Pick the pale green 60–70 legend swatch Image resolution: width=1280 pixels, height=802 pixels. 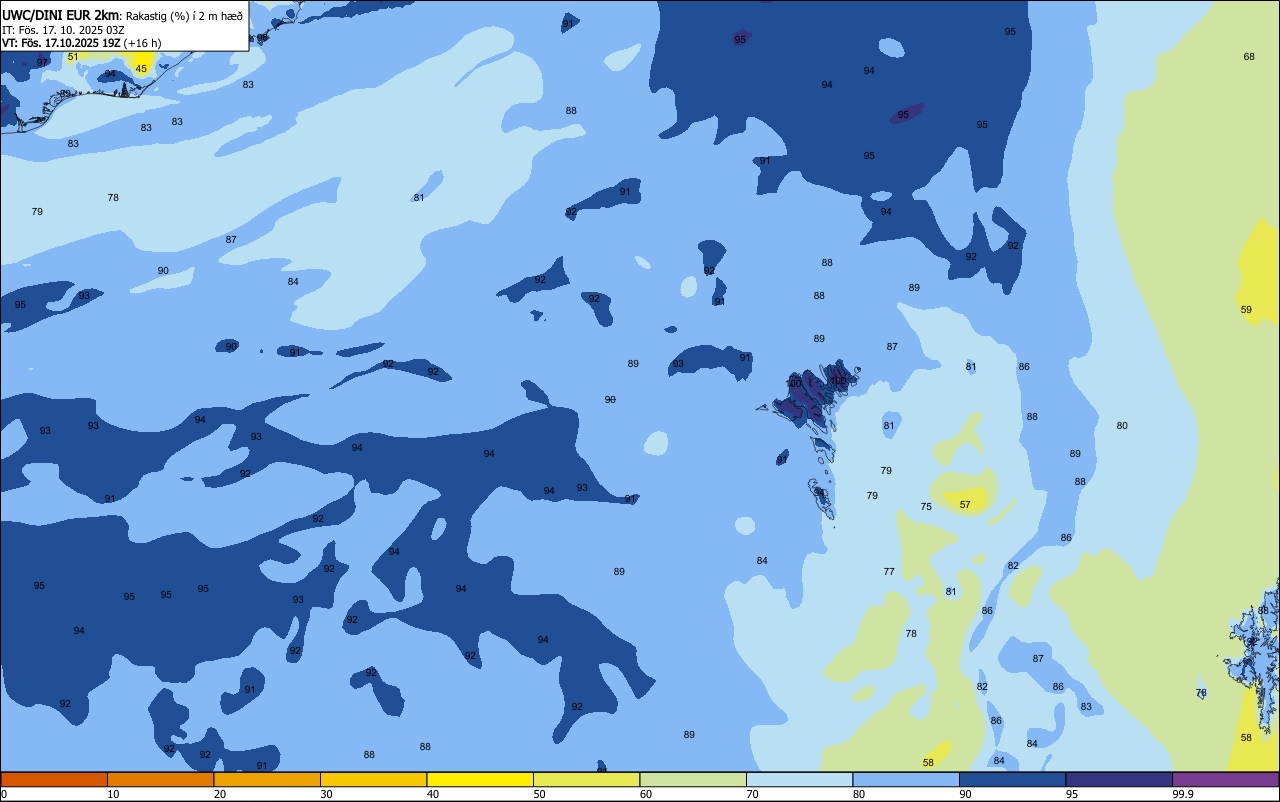click(693, 779)
